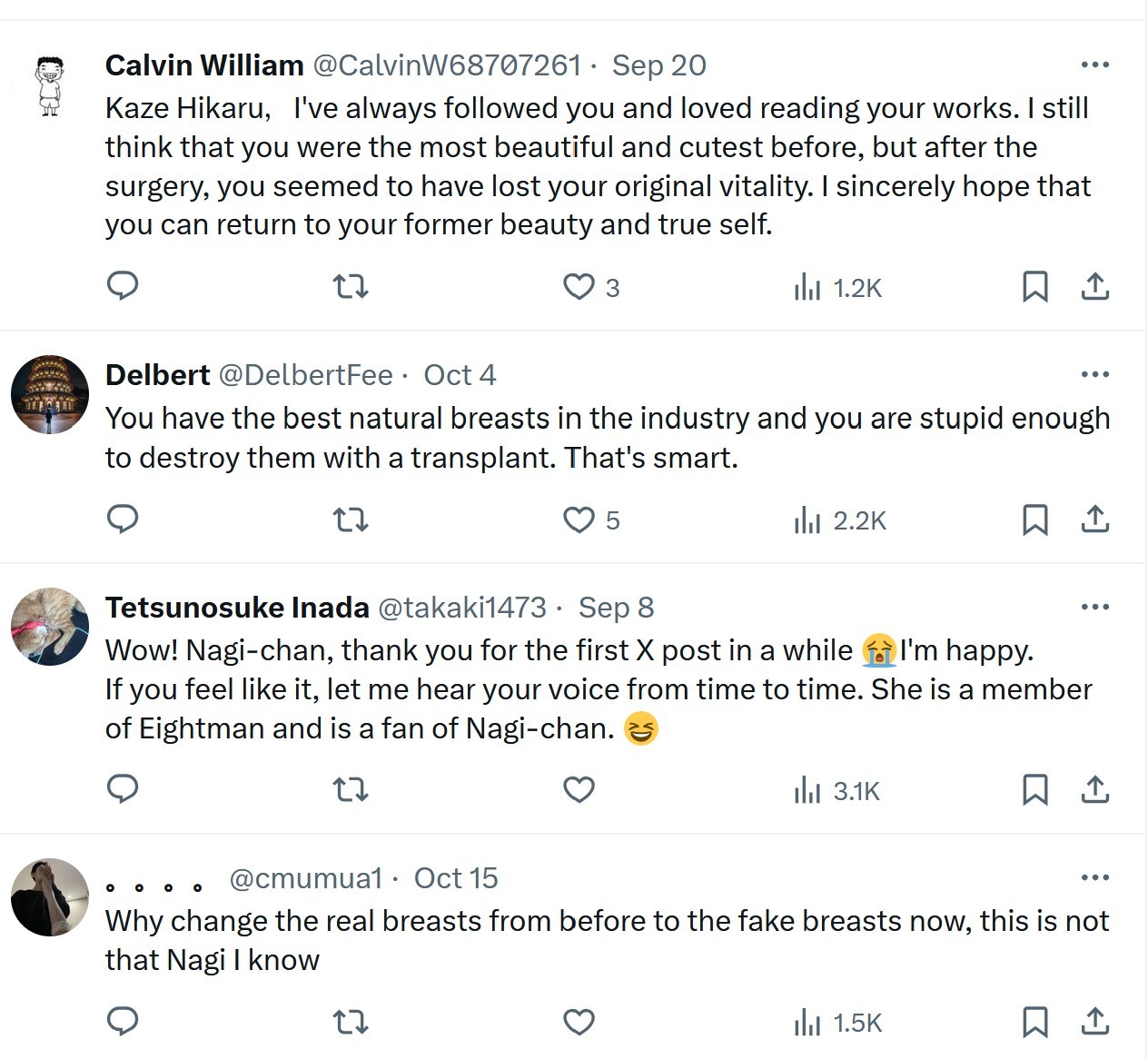
Task: Like Calvin William's tweet
Action: tap(579, 287)
